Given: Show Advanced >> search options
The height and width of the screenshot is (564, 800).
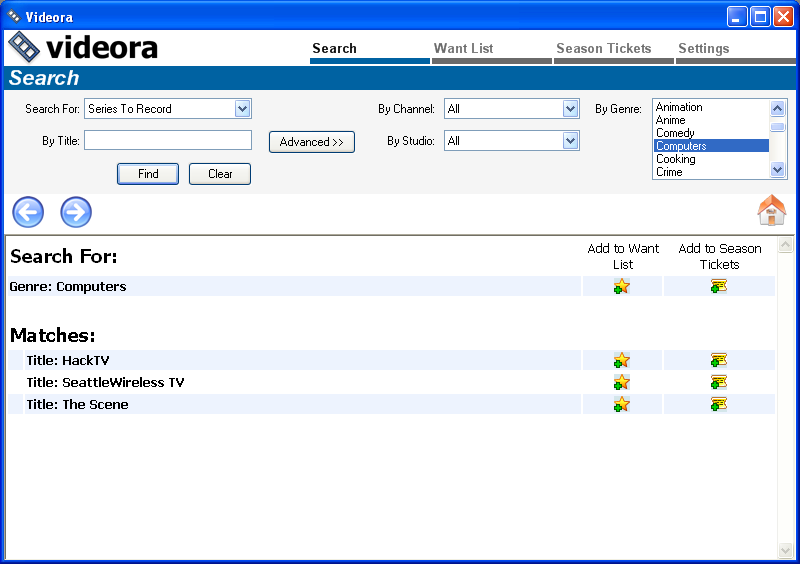Looking at the screenshot, I should (312, 142).
